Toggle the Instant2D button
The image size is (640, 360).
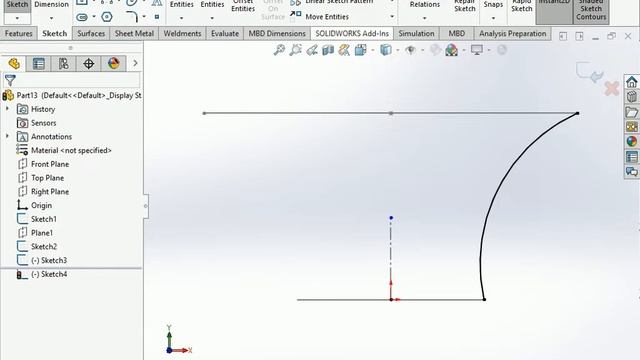point(554,11)
